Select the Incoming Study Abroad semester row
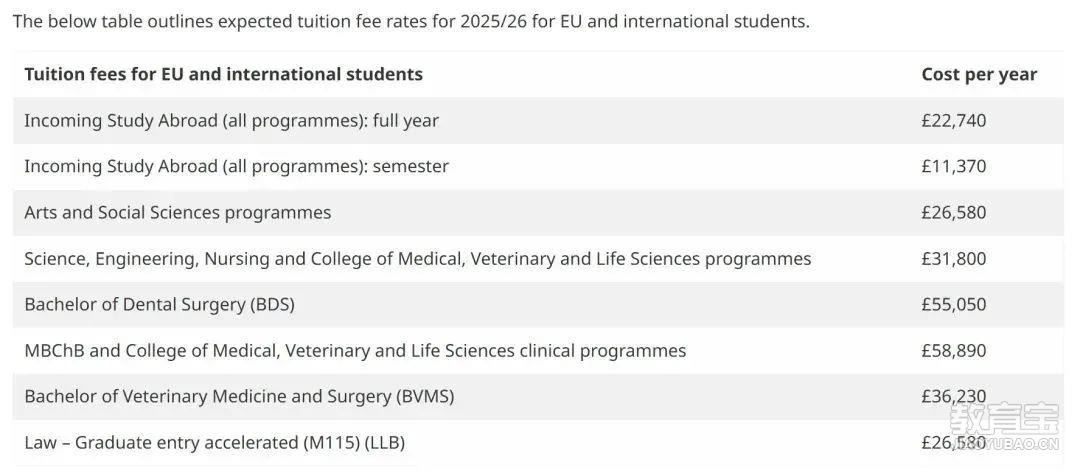This screenshot has width=1080, height=473. (538, 167)
